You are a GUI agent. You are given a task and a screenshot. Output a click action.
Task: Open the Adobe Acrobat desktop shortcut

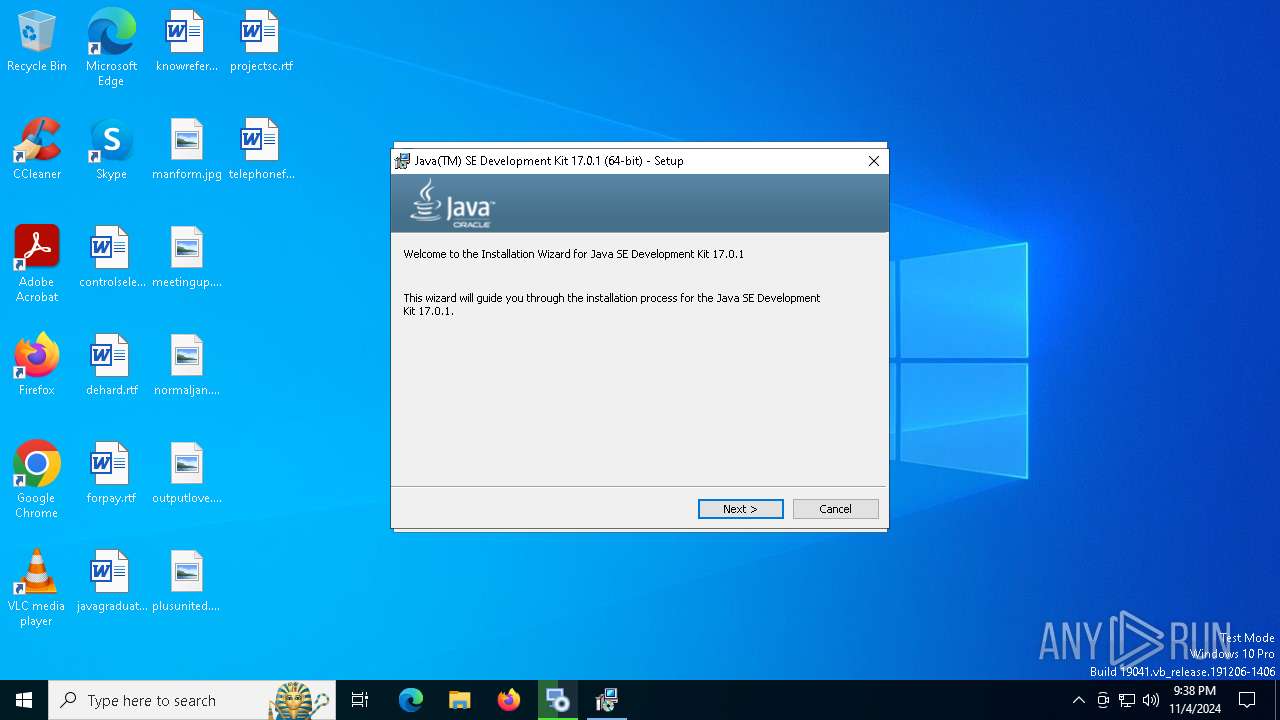(x=37, y=264)
